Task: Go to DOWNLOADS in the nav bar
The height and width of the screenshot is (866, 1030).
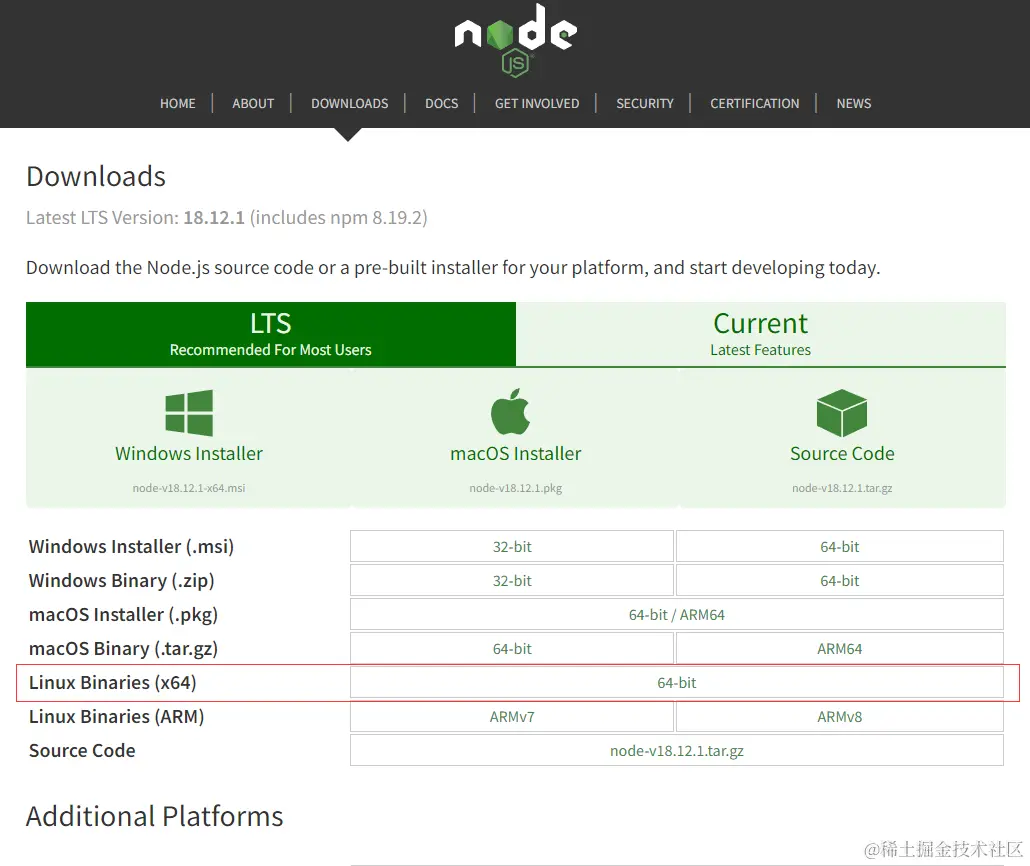Action: pos(349,103)
